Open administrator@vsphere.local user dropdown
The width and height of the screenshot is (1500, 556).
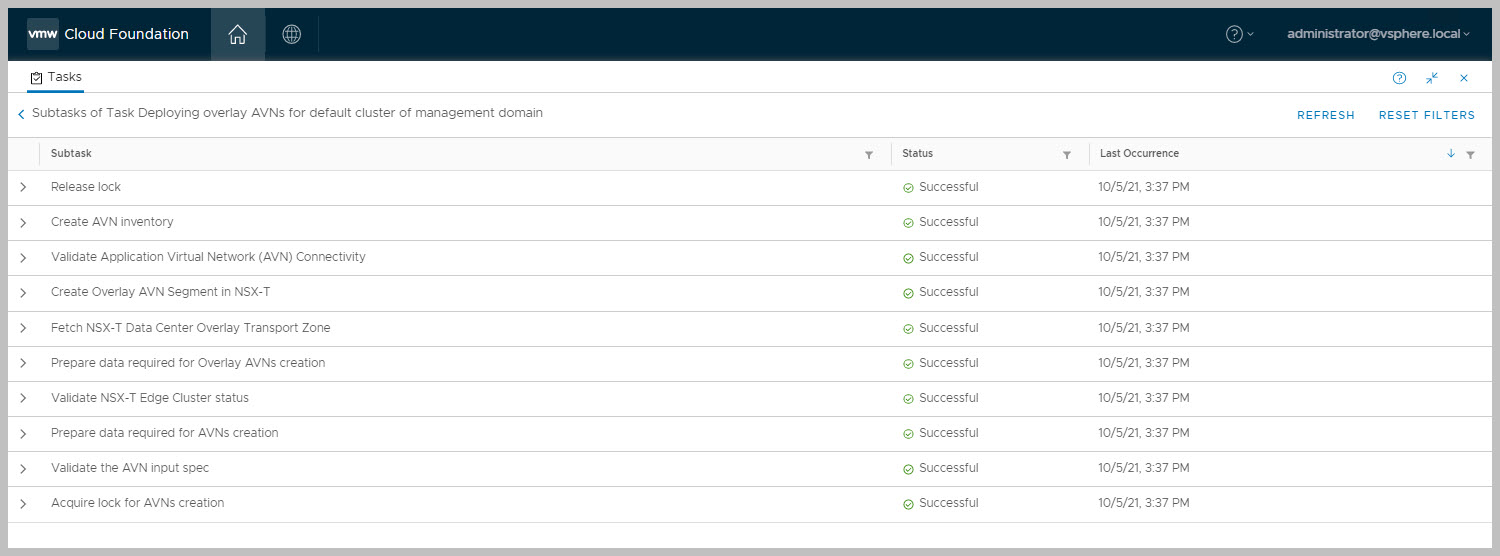click(1378, 34)
